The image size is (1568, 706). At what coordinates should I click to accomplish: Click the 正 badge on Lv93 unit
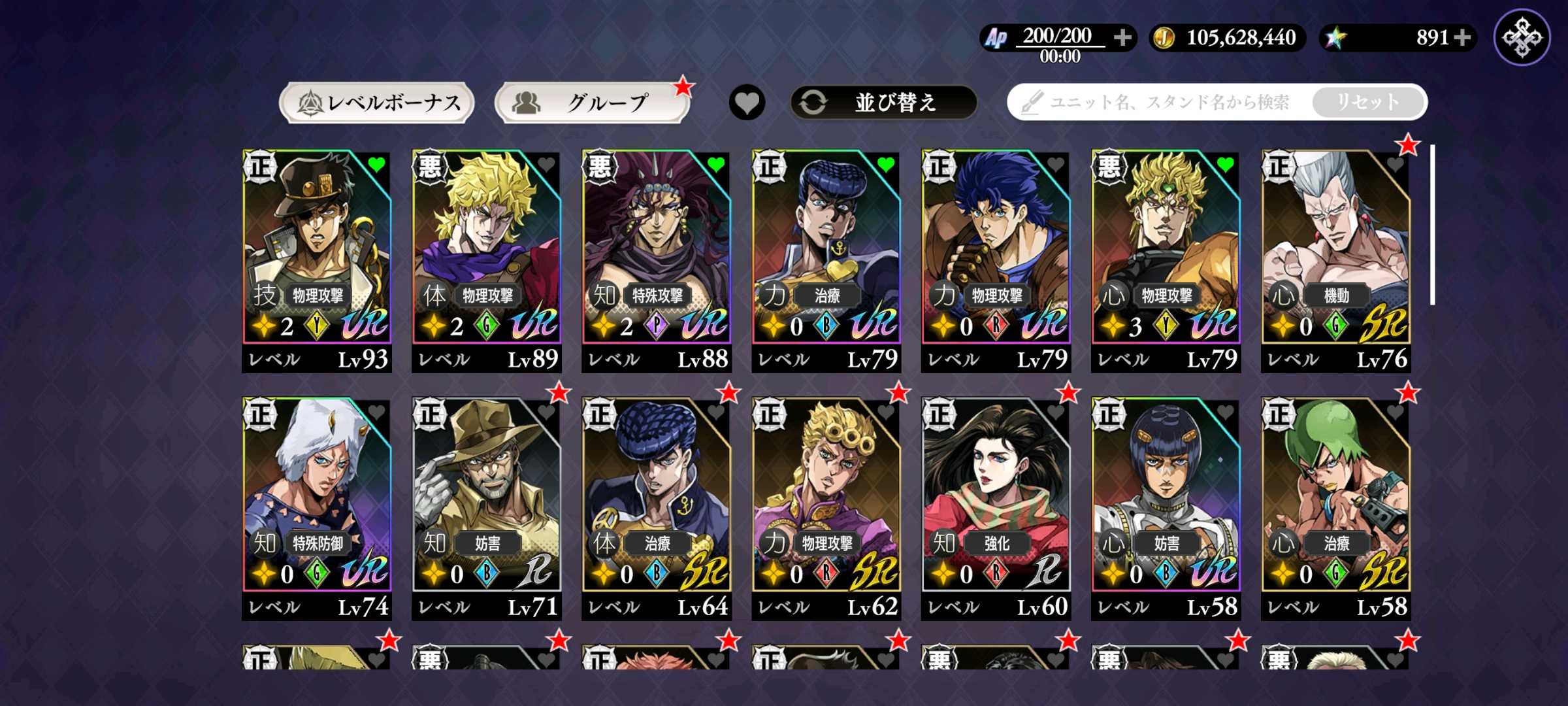click(x=260, y=166)
